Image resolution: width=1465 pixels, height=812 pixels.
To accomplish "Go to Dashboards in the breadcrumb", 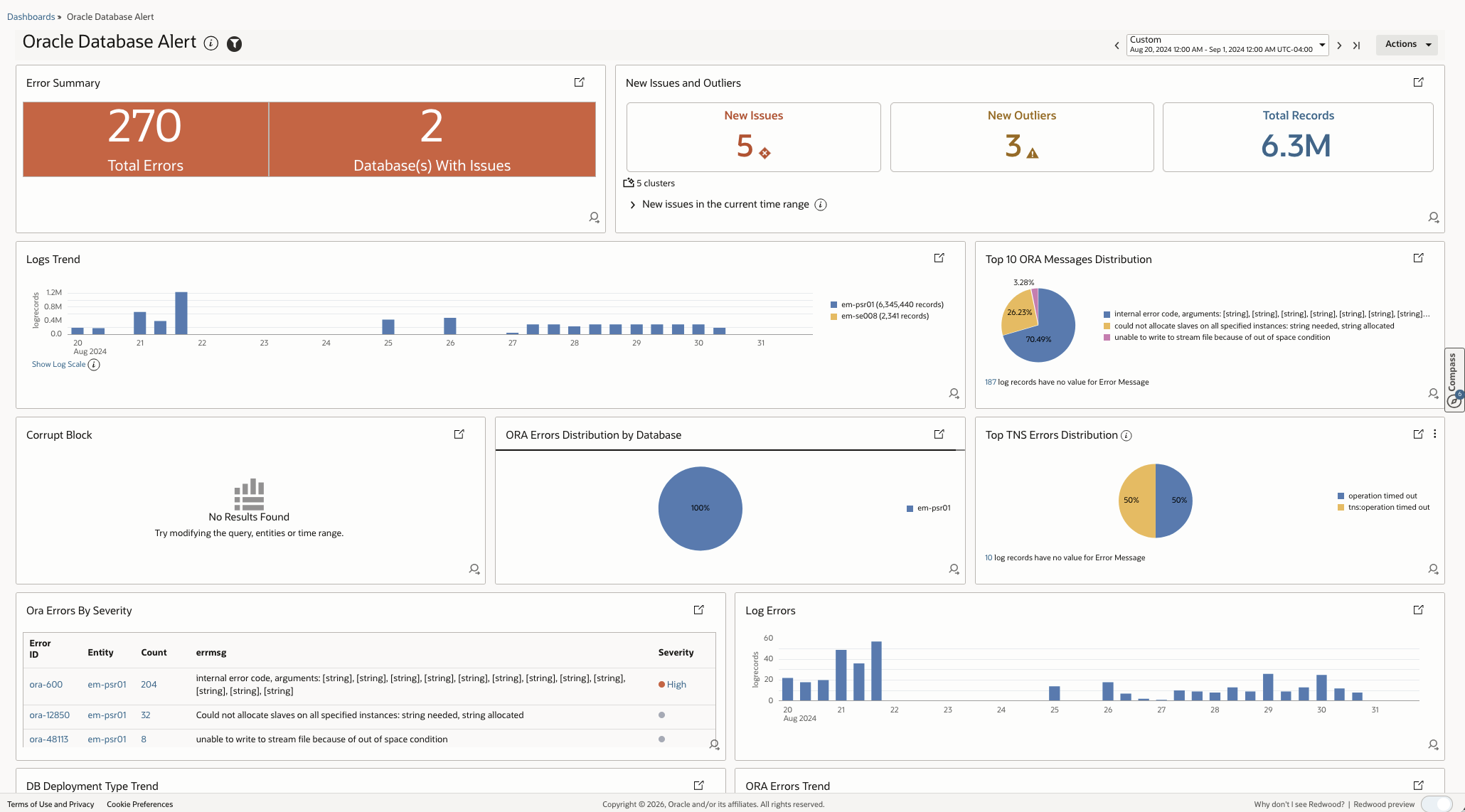I will pyautogui.click(x=31, y=16).
